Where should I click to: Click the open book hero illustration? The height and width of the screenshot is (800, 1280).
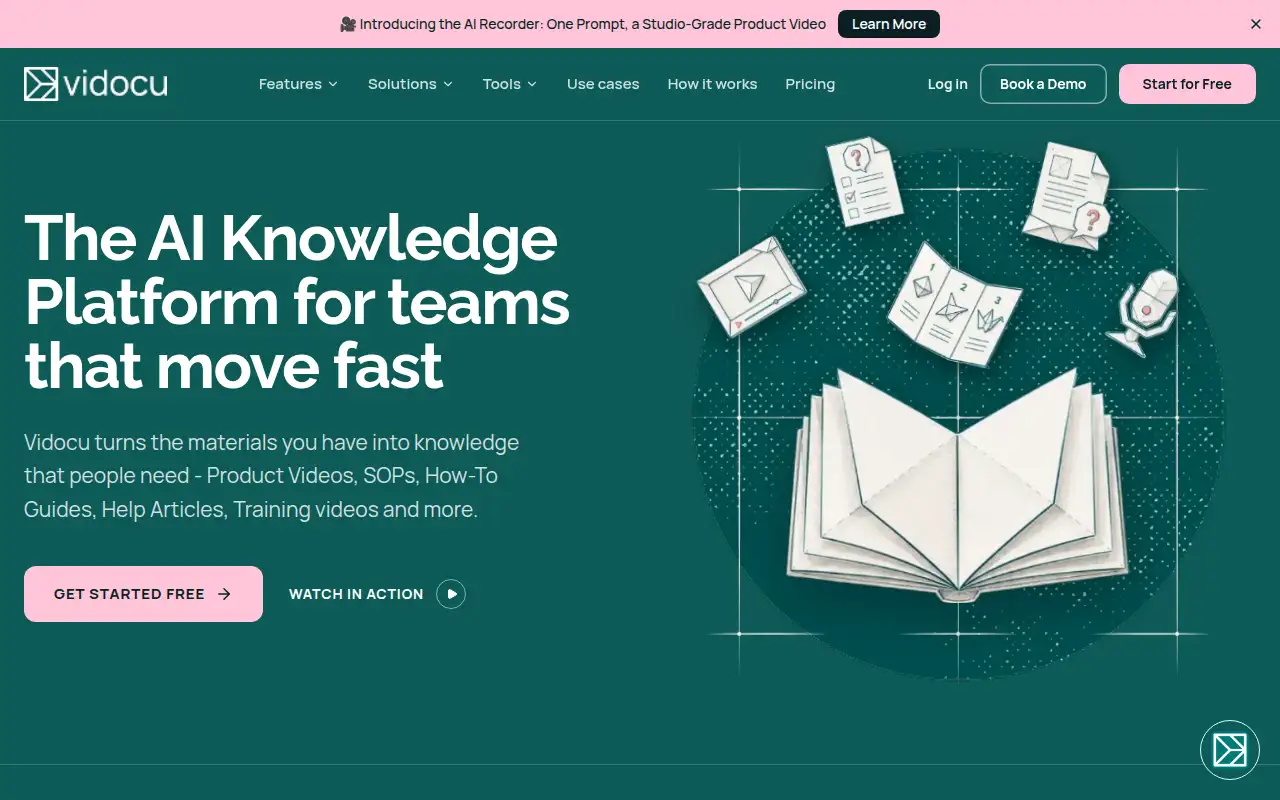coord(958,485)
